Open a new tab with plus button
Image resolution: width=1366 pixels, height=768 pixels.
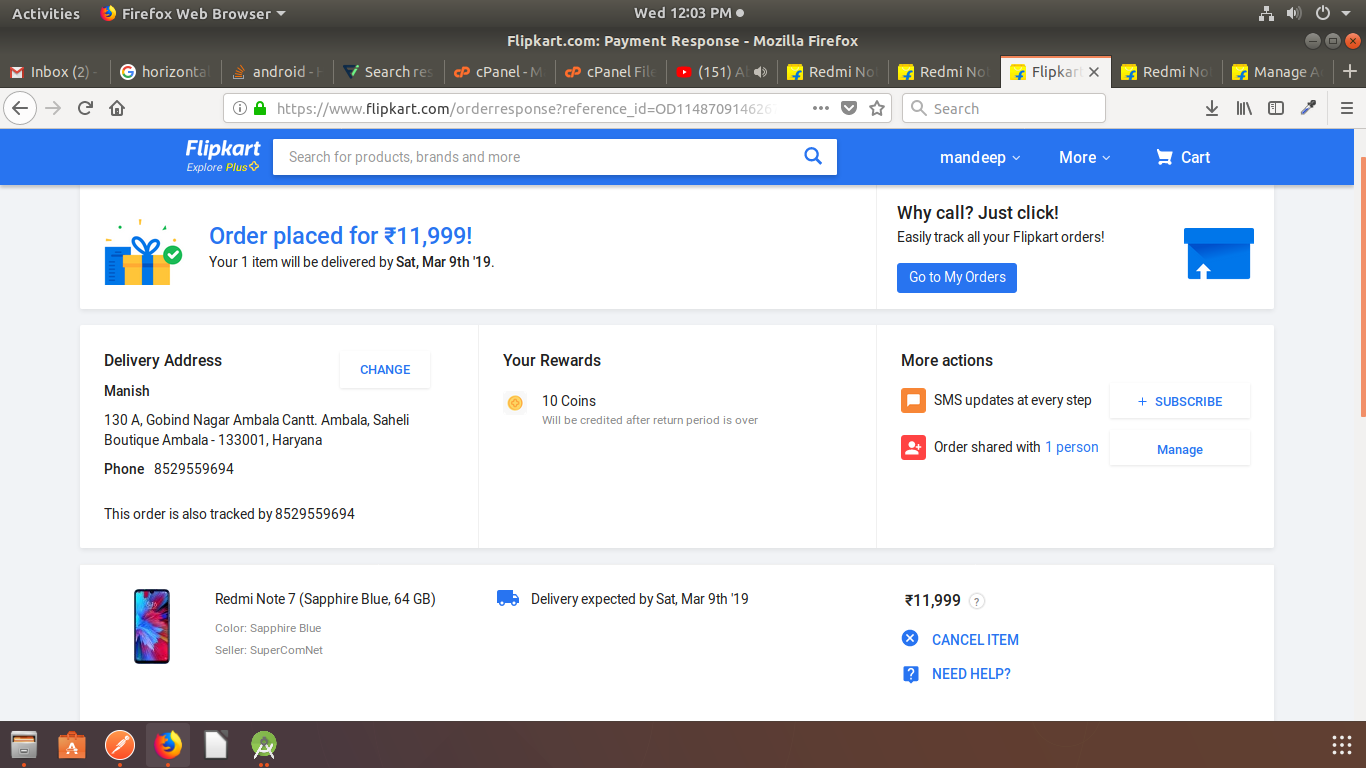click(x=1349, y=72)
